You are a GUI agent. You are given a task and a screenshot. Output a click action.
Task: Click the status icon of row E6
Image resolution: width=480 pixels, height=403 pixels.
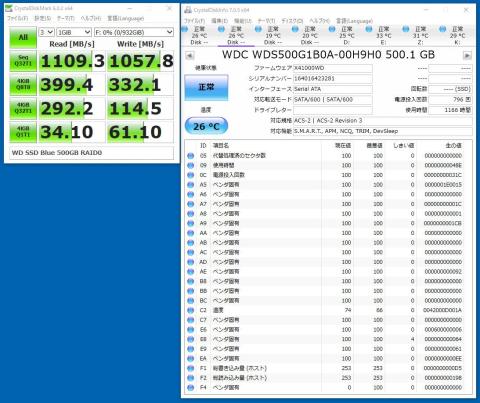(191, 330)
